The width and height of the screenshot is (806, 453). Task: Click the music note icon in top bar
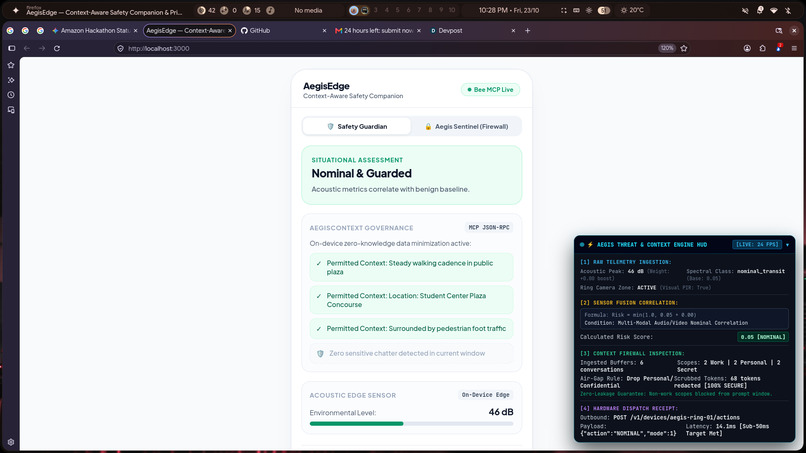(x=270, y=10)
